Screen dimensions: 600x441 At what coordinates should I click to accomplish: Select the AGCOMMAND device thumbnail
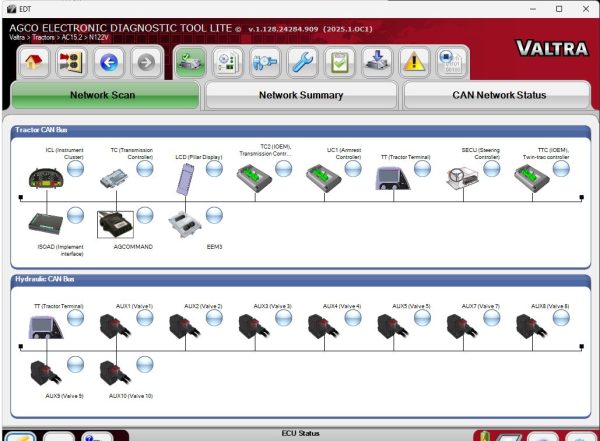point(115,224)
